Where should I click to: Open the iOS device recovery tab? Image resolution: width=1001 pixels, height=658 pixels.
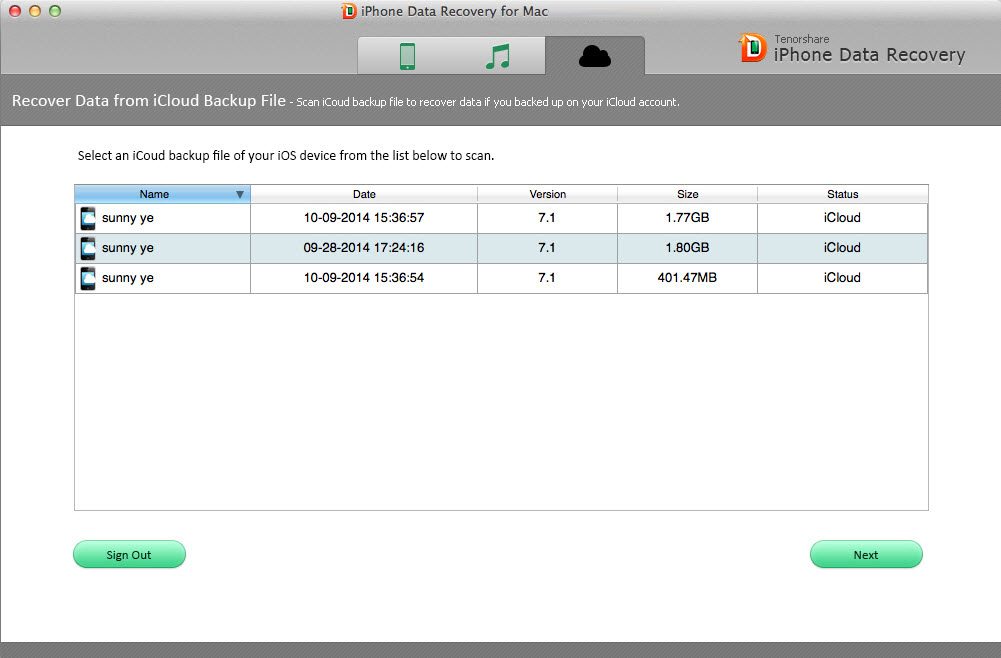pyautogui.click(x=407, y=56)
